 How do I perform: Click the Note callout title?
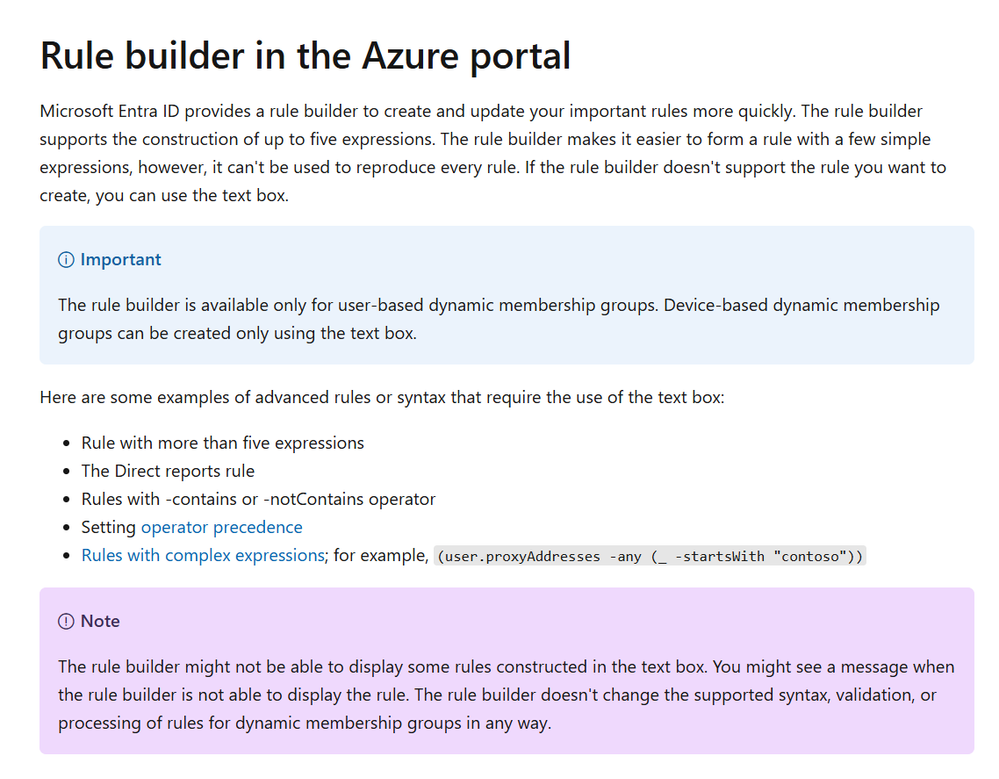[100, 622]
